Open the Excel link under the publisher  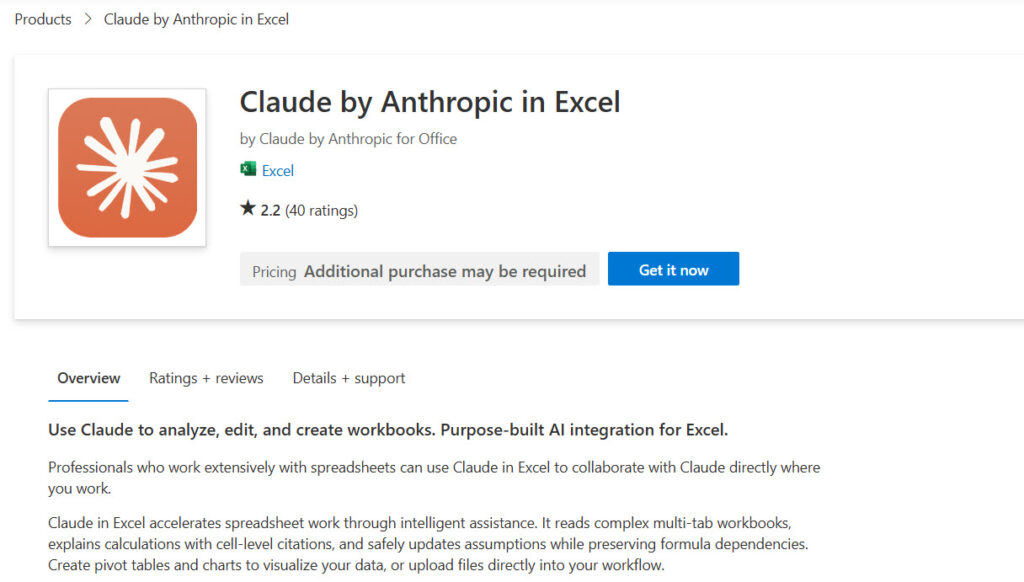click(277, 170)
